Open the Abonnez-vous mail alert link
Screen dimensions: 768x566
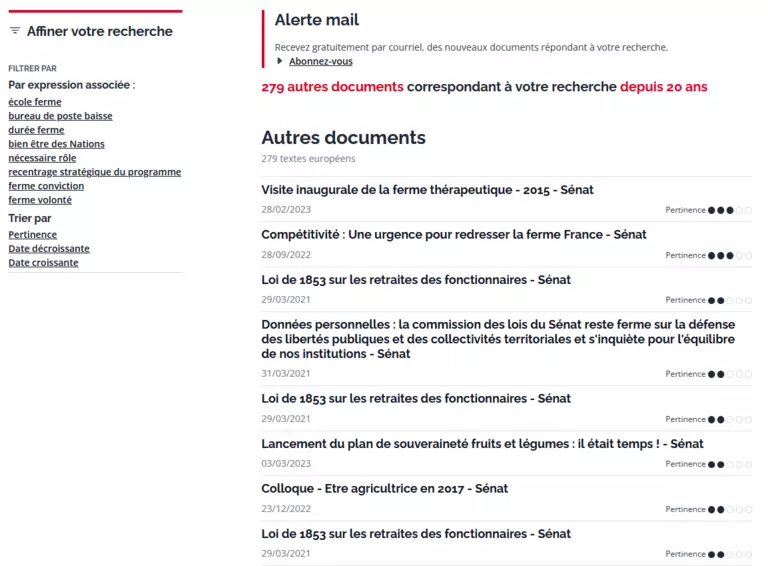click(320, 61)
